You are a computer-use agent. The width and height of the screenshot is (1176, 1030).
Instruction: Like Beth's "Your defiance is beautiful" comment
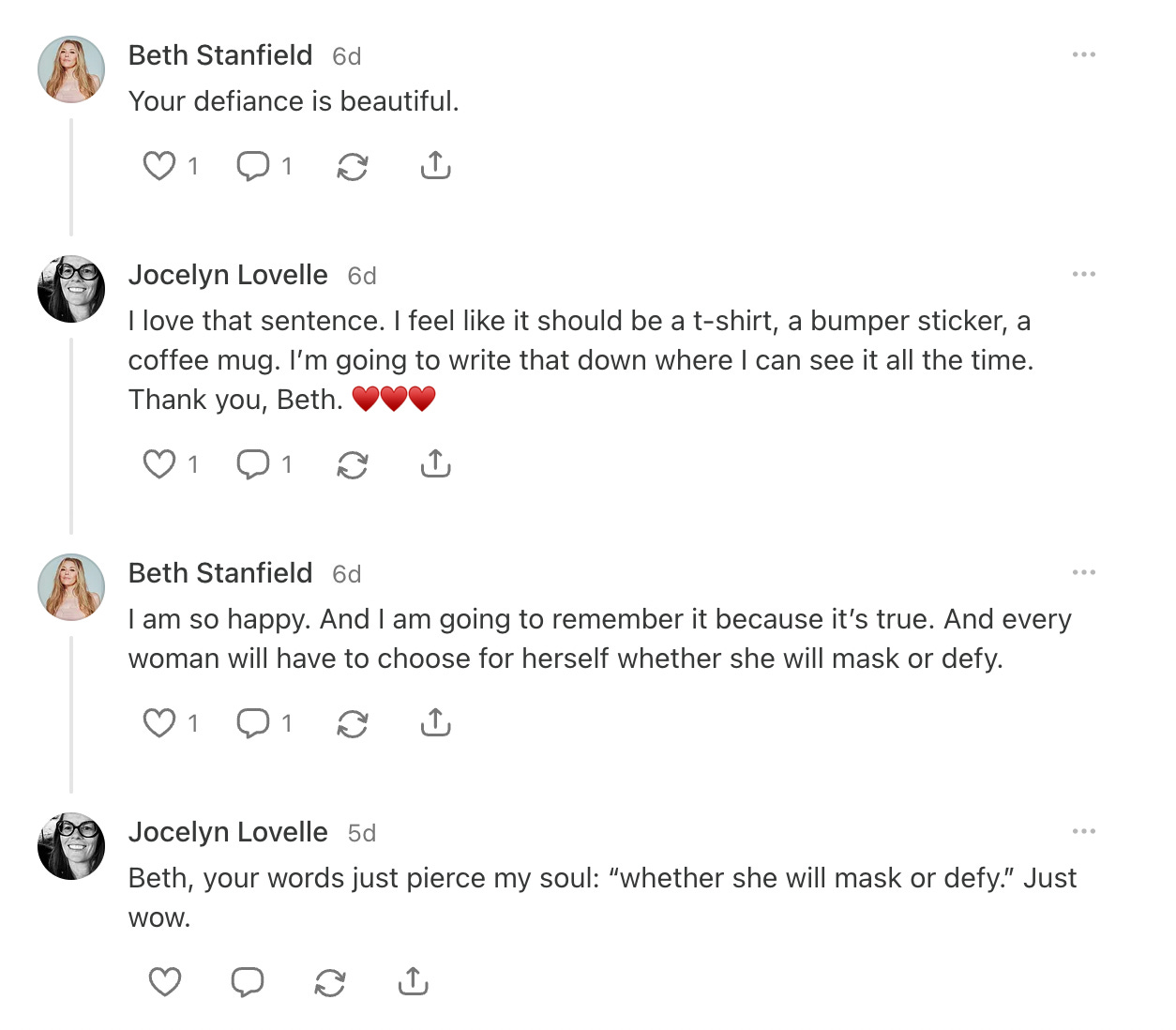coord(159,166)
